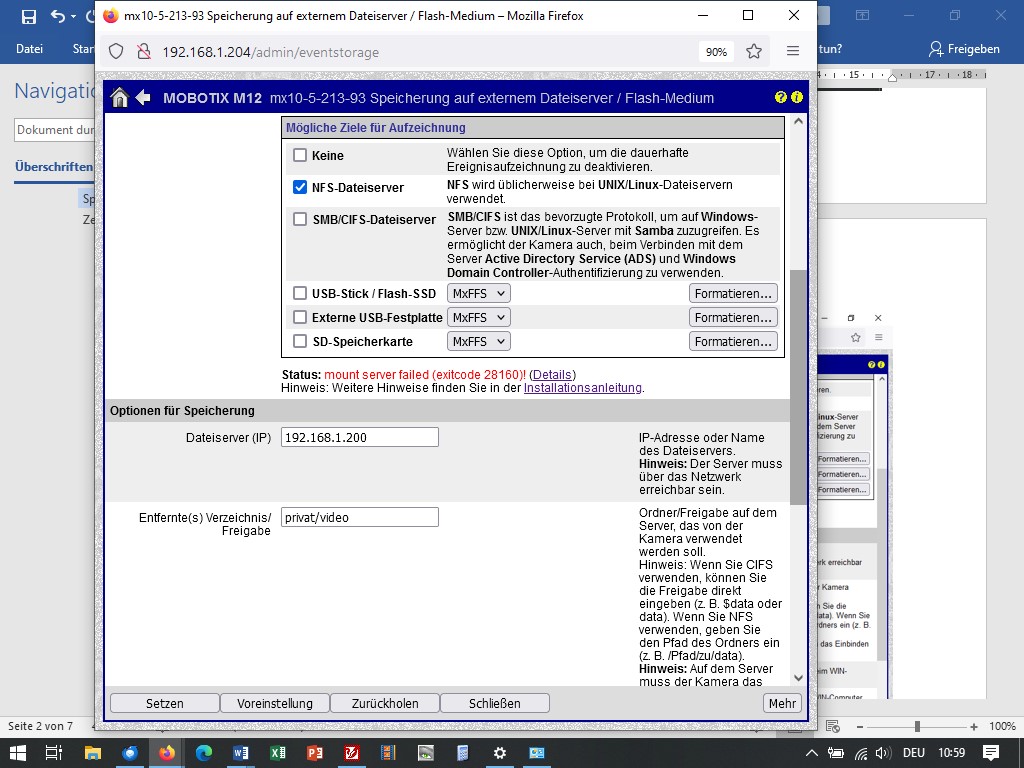
Task: Enable the USB-Stick / Flash-SSD checkbox
Action: point(300,293)
